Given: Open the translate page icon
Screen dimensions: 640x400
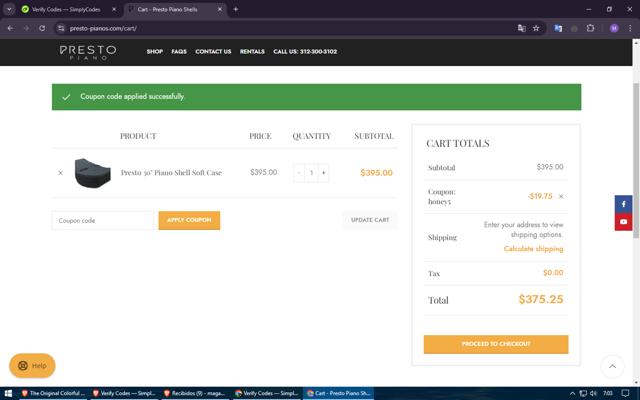Looking at the screenshot, I should coord(521,28).
